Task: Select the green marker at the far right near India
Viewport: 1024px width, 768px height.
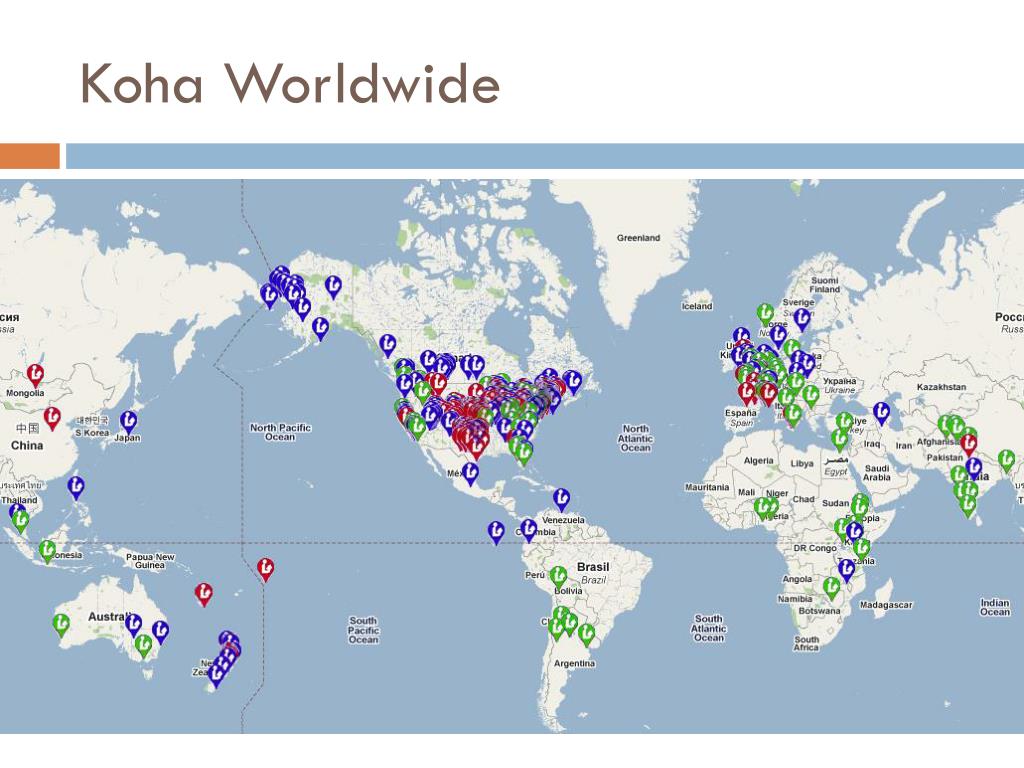Action: point(1006,460)
